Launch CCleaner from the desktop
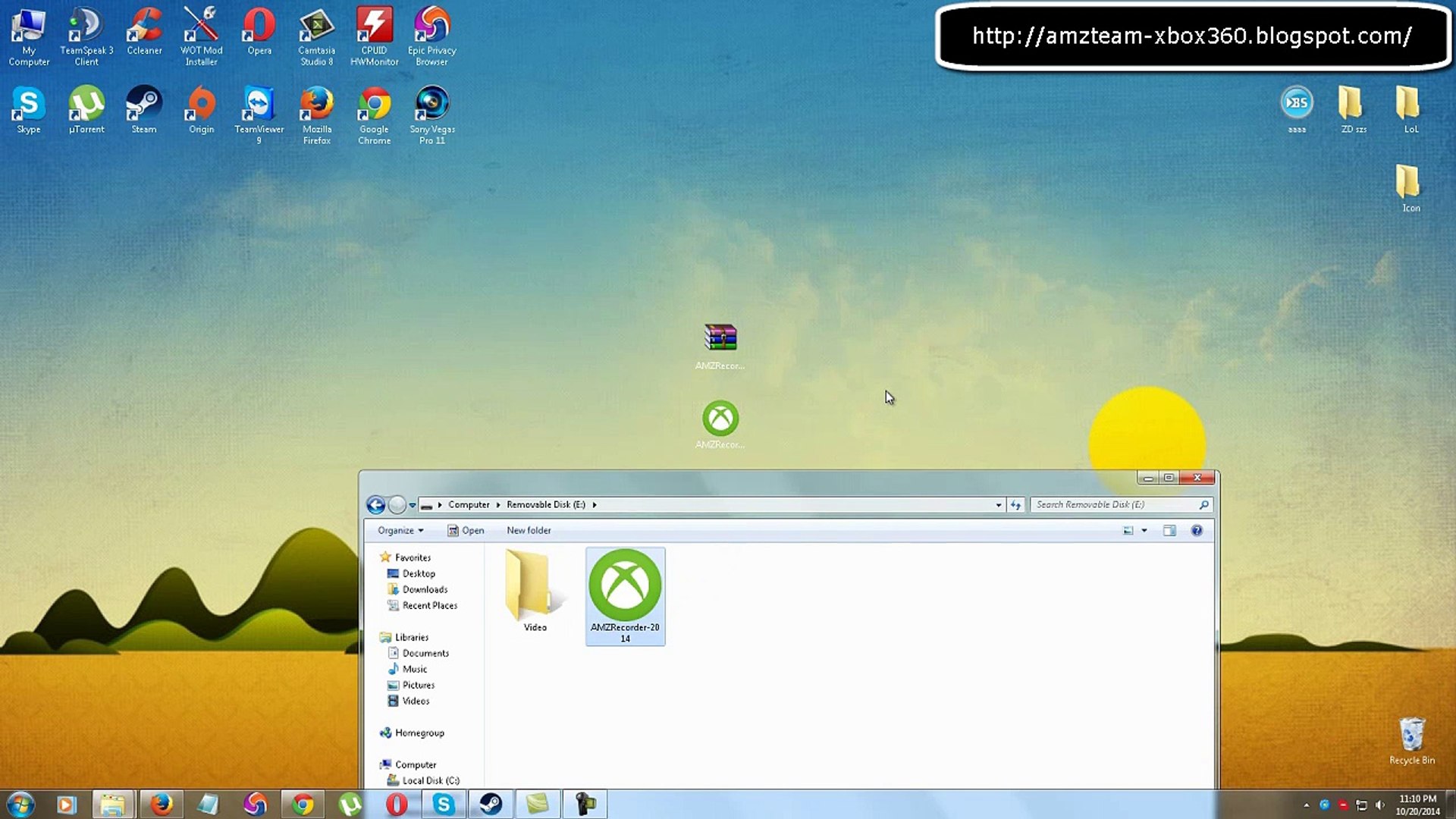Viewport: 1456px width, 819px height. coord(143,29)
